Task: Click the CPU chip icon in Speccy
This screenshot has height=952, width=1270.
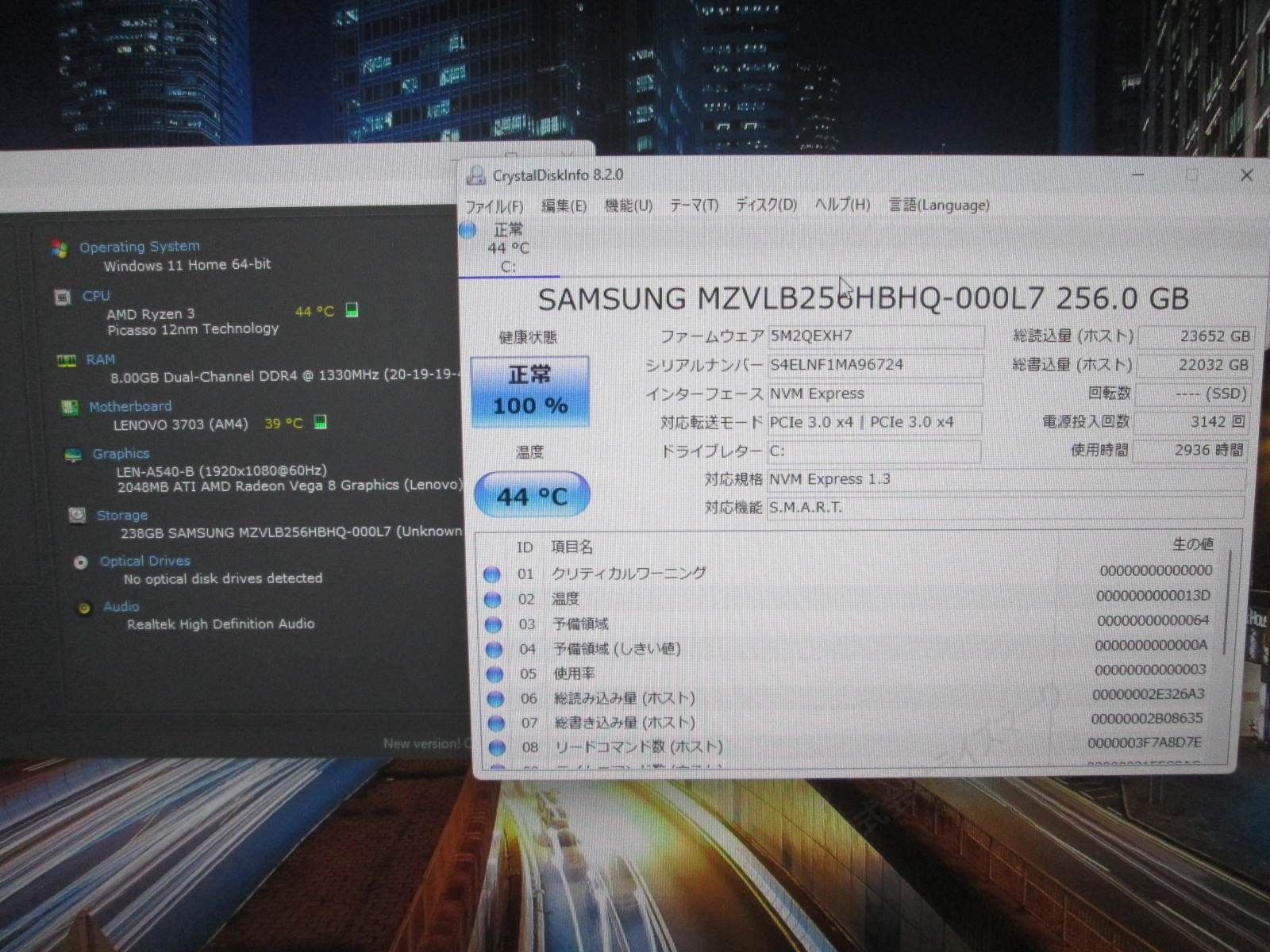Action: click(x=62, y=297)
